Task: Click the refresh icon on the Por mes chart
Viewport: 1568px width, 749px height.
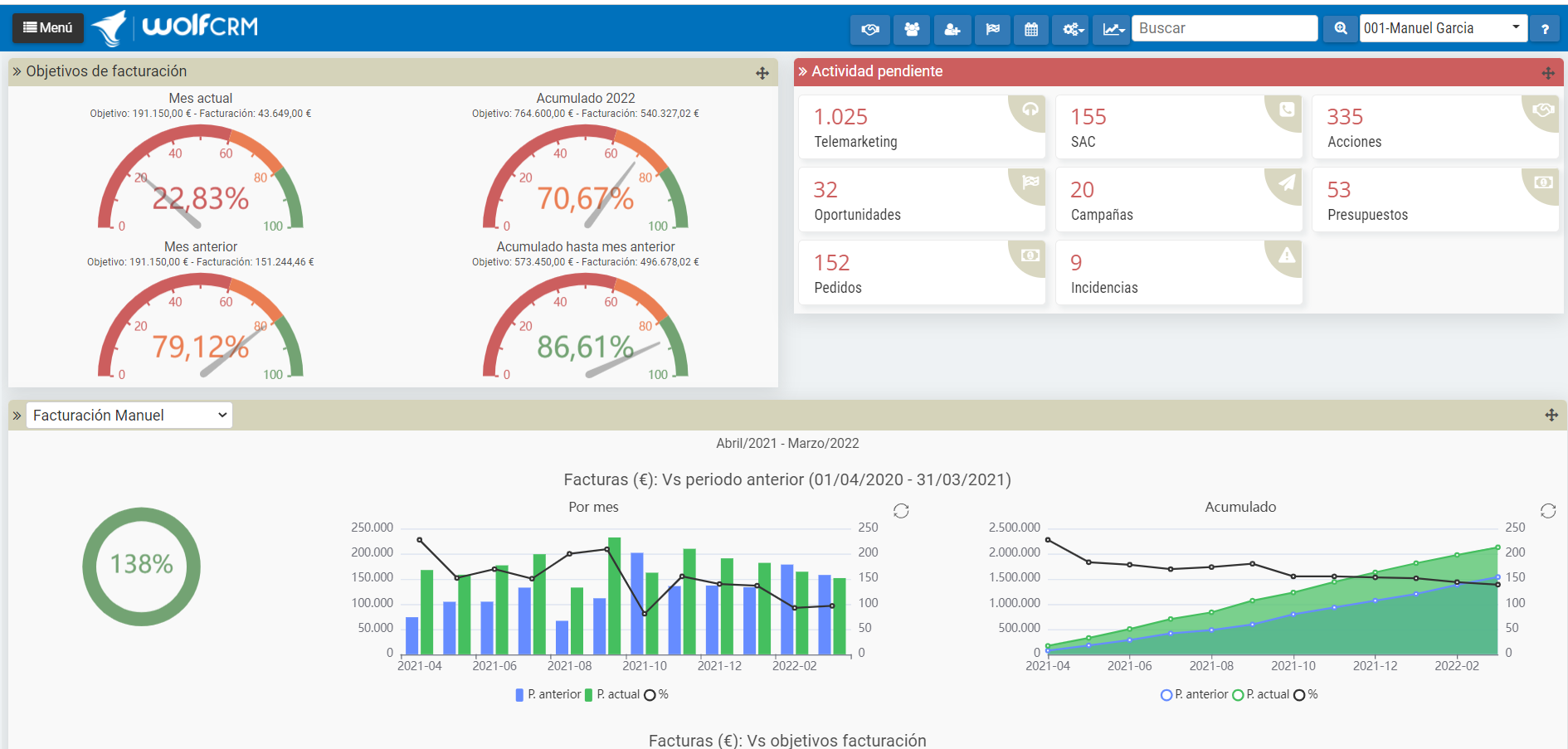Action: click(x=902, y=512)
